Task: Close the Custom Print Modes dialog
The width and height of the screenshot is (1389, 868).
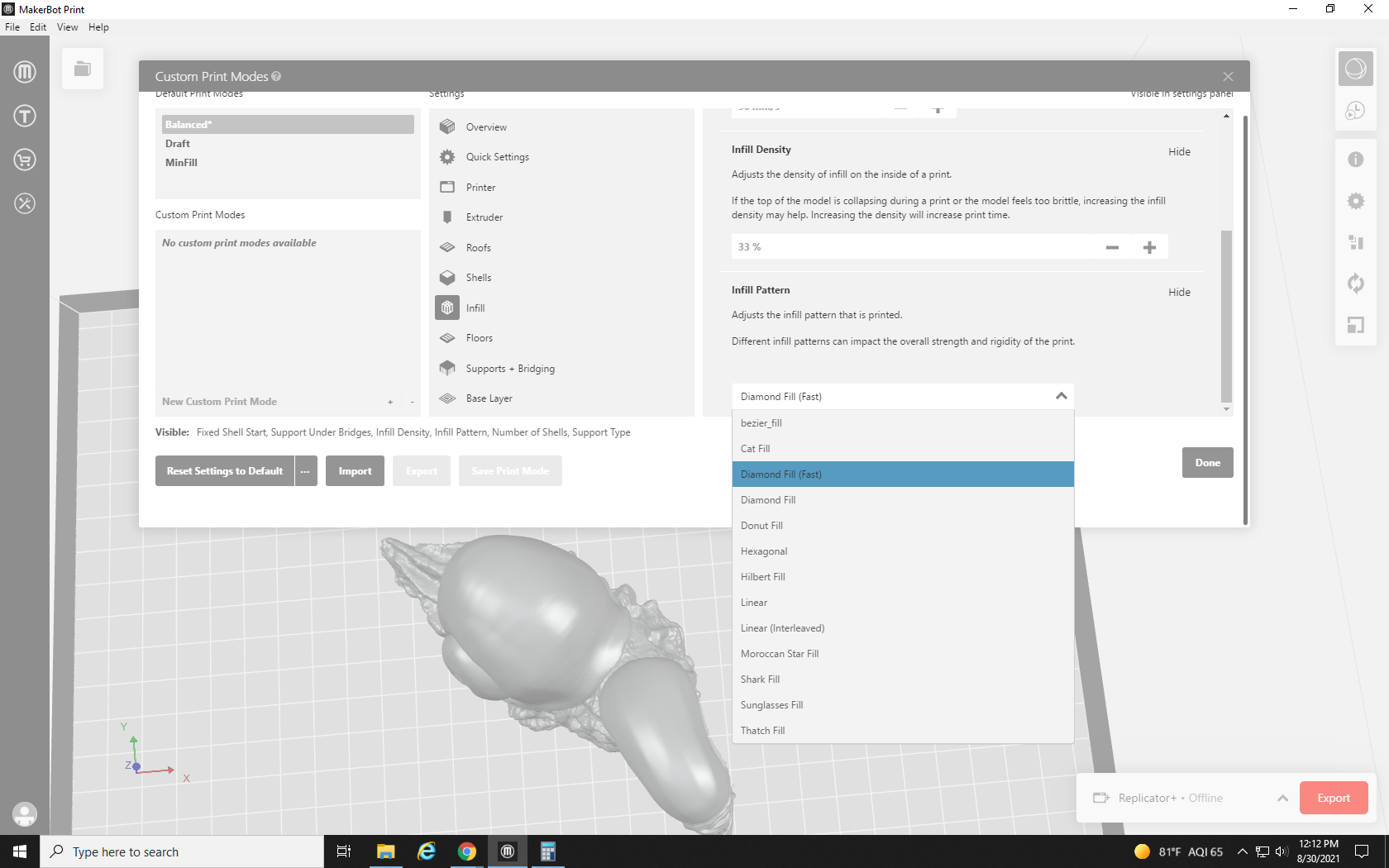Action: [x=1228, y=76]
